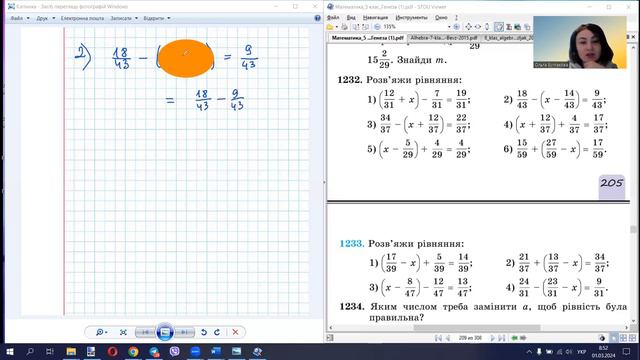Go to previous image in Photo Viewer
The image size is (640, 360).
(145, 332)
